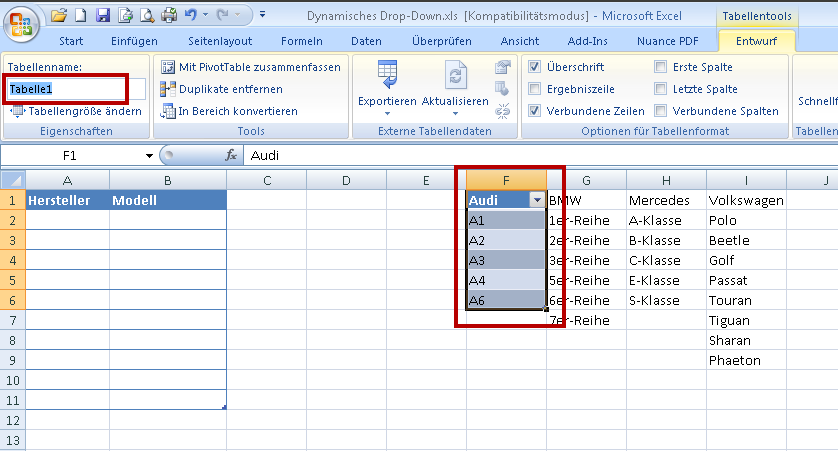Open the Formeln tab
The height and width of the screenshot is (451, 838).
[302, 41]
